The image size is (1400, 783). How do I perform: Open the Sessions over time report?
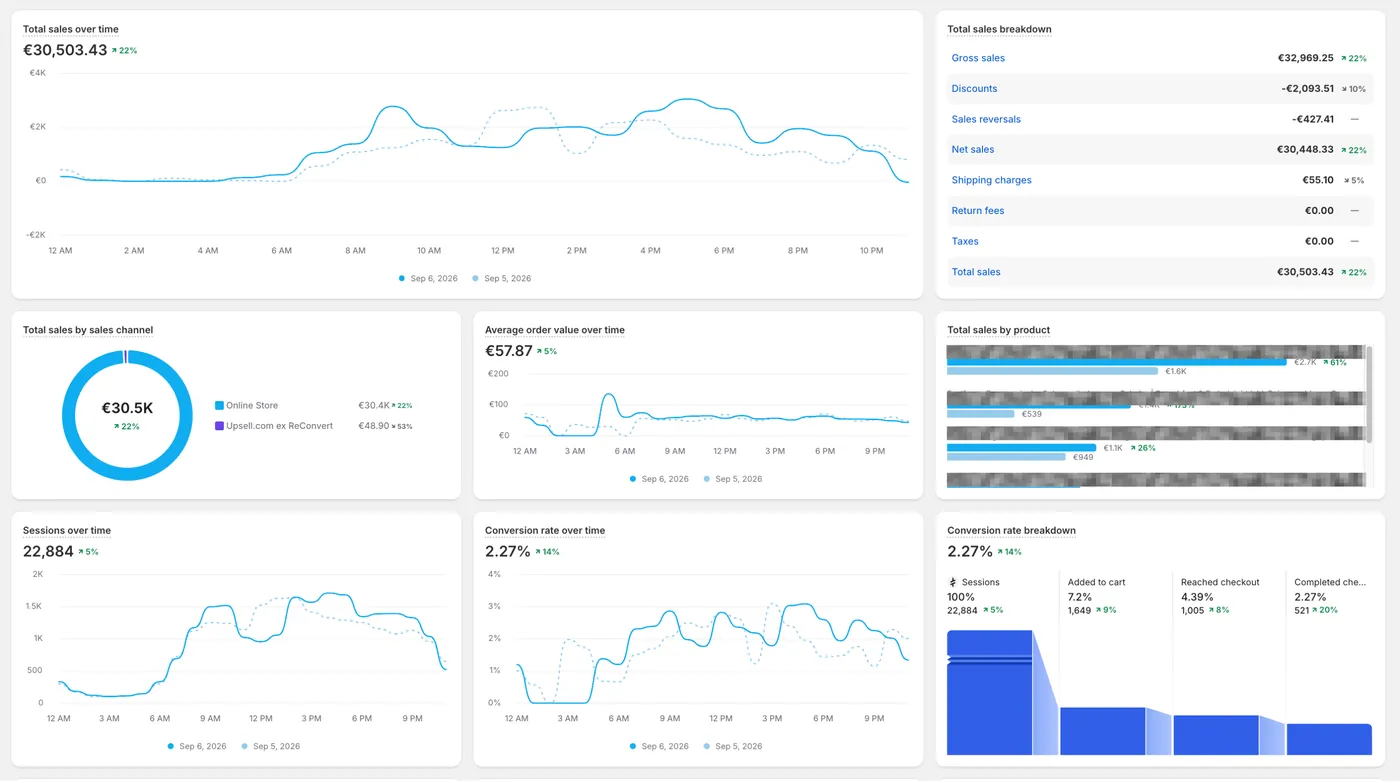pyautogui.click(x=67, y=531)
